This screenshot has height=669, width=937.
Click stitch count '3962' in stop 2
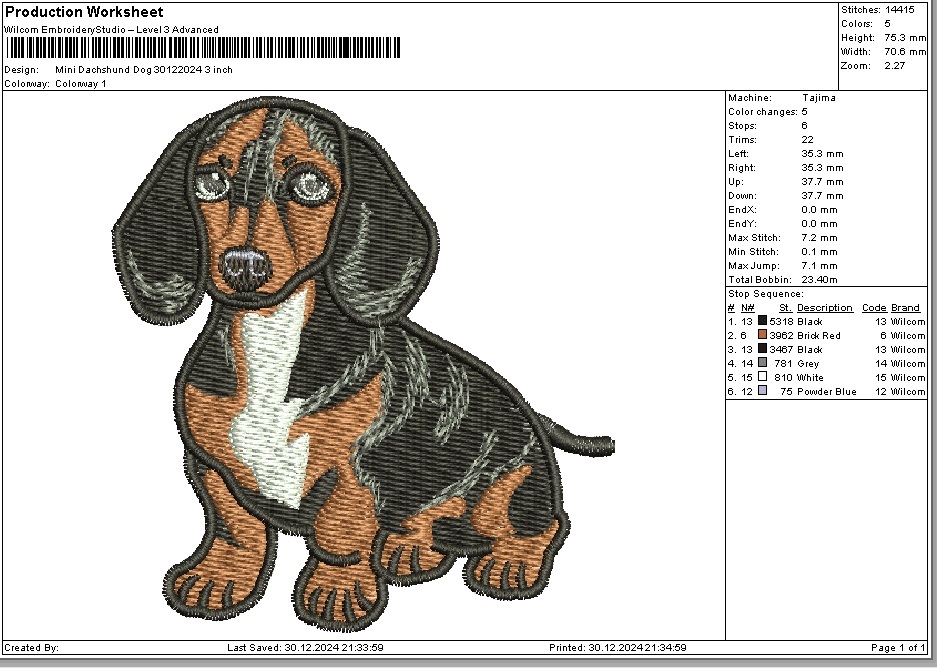(x=781, y=336)
